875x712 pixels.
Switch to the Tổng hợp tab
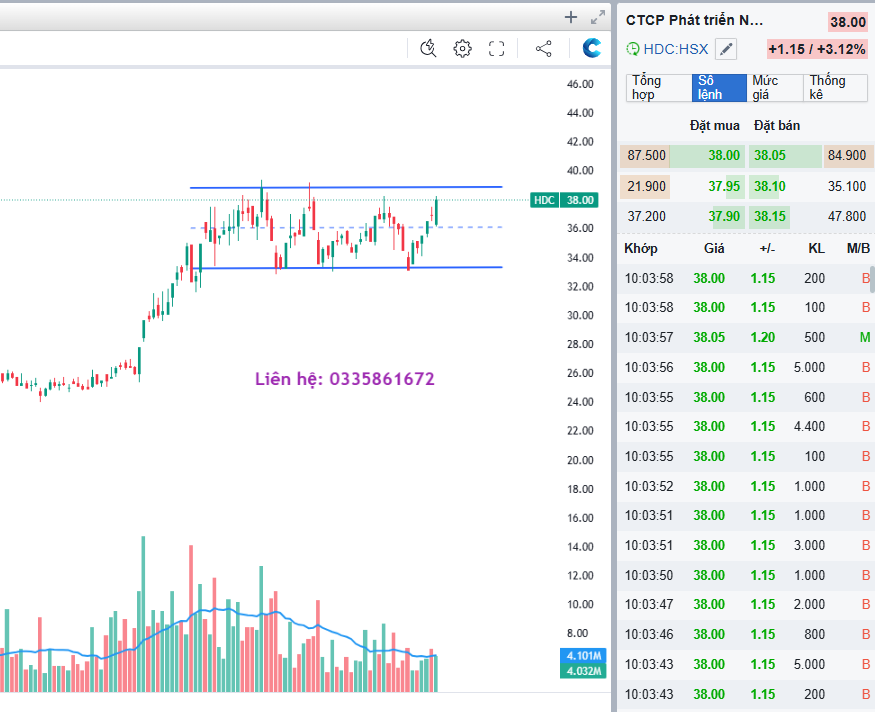pos(657,88)
